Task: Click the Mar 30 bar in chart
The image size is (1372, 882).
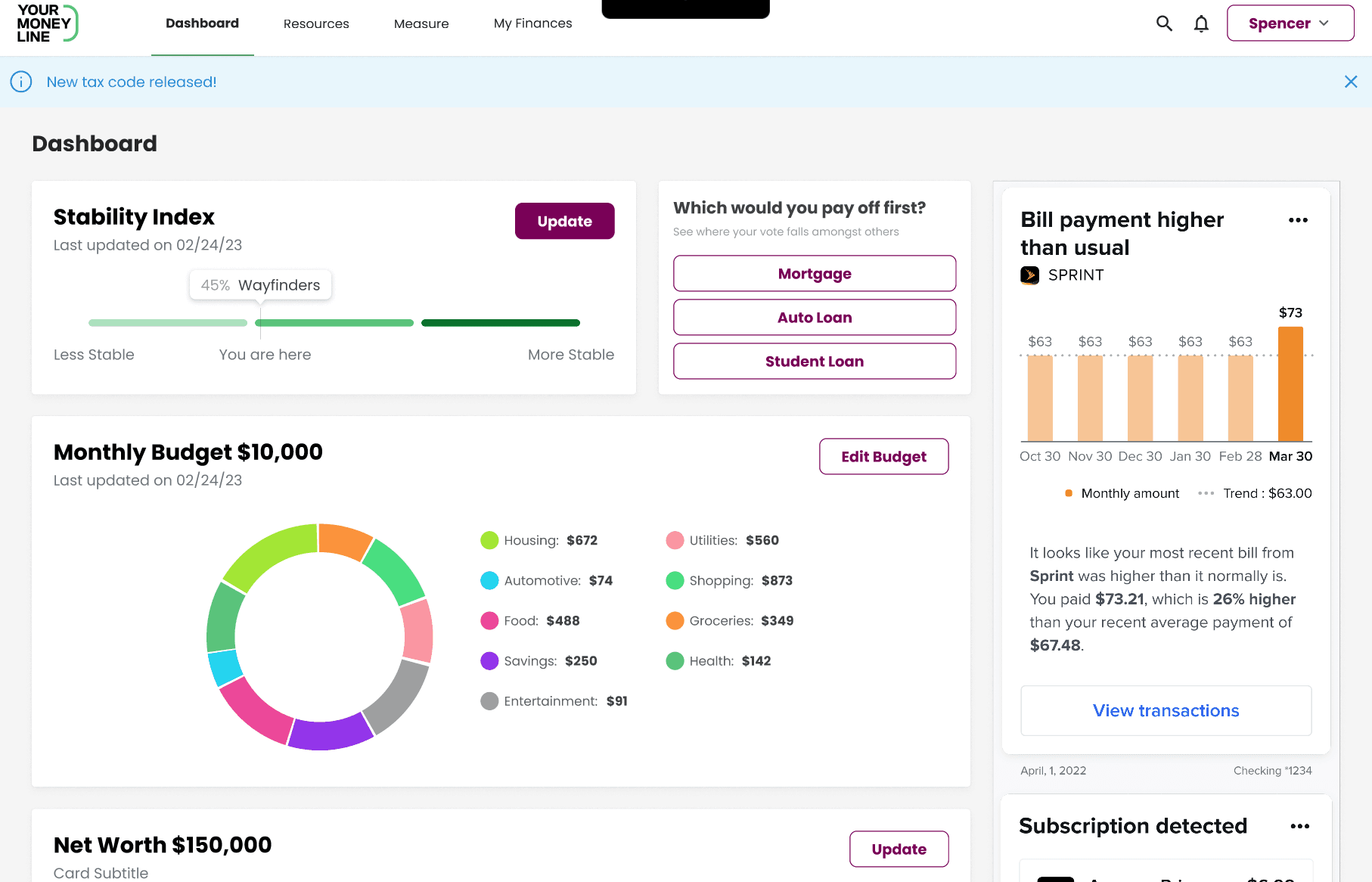Action: click(1290, 384)
